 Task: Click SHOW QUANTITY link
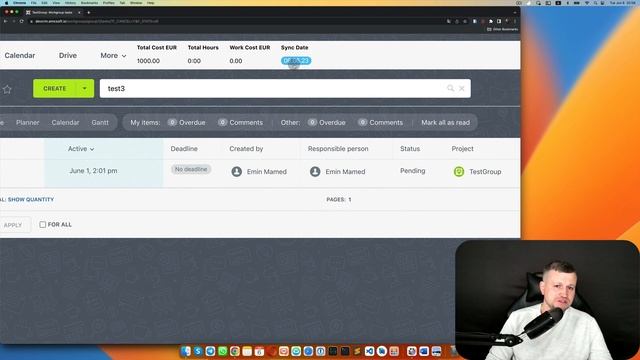tap(31, 200)
